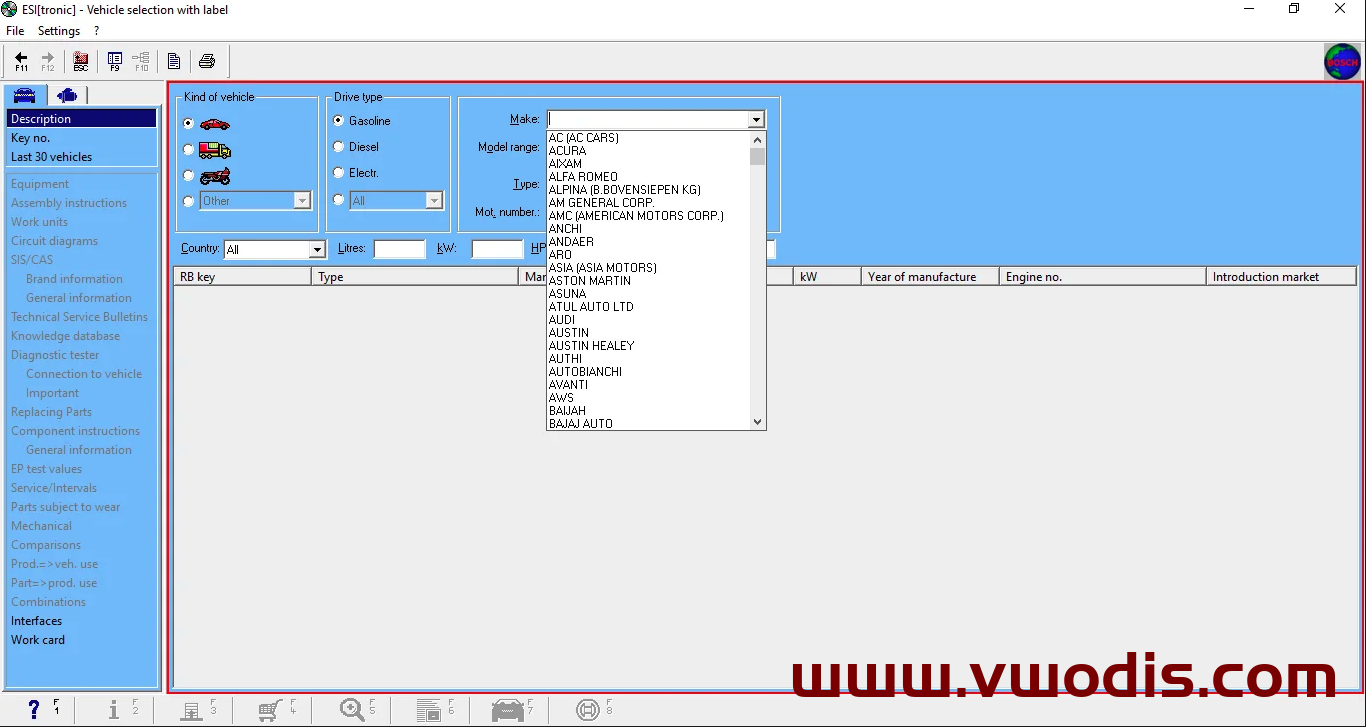Select the passenger car vehicle radio button
Viewport: 1366px width, 727px height.
[189, 124]
